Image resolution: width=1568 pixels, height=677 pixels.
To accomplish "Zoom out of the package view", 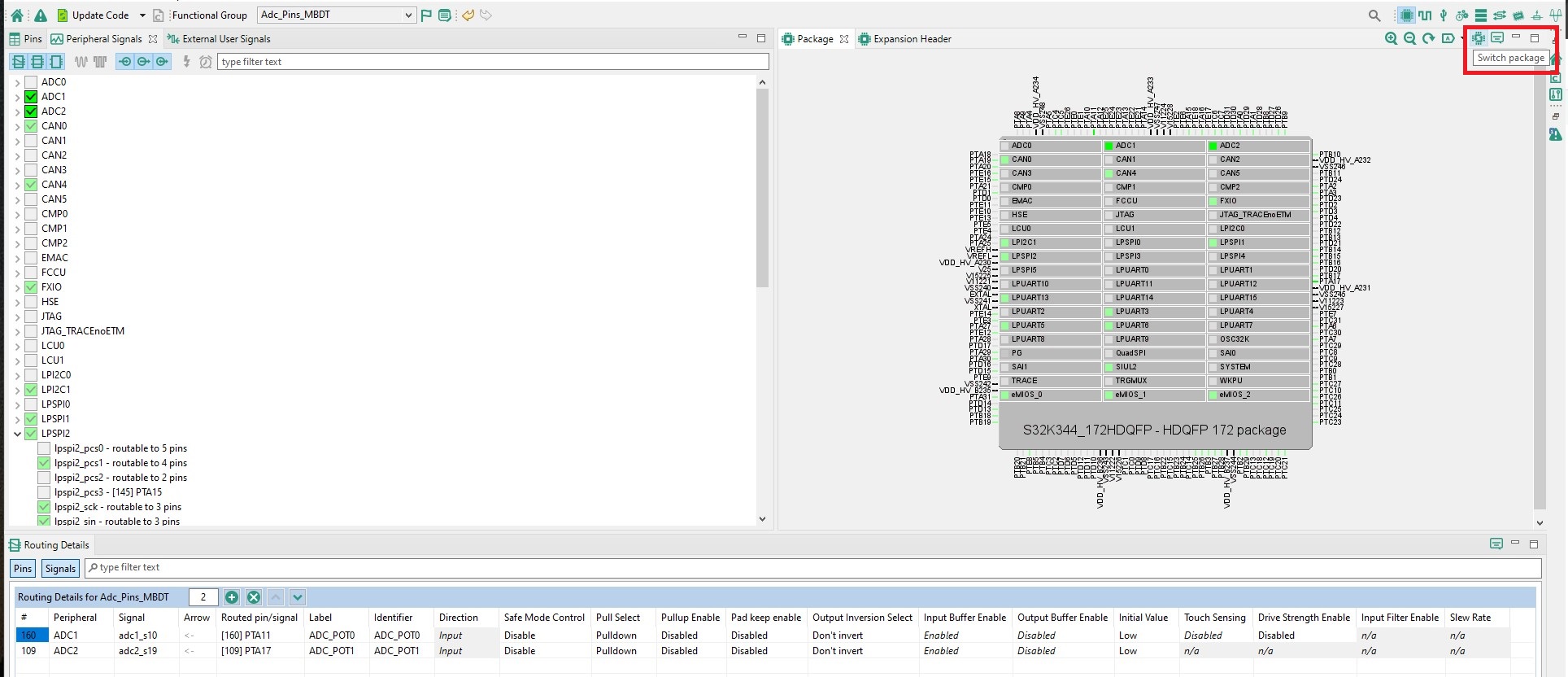I will pyautogui.click(x=1410, y=38).
